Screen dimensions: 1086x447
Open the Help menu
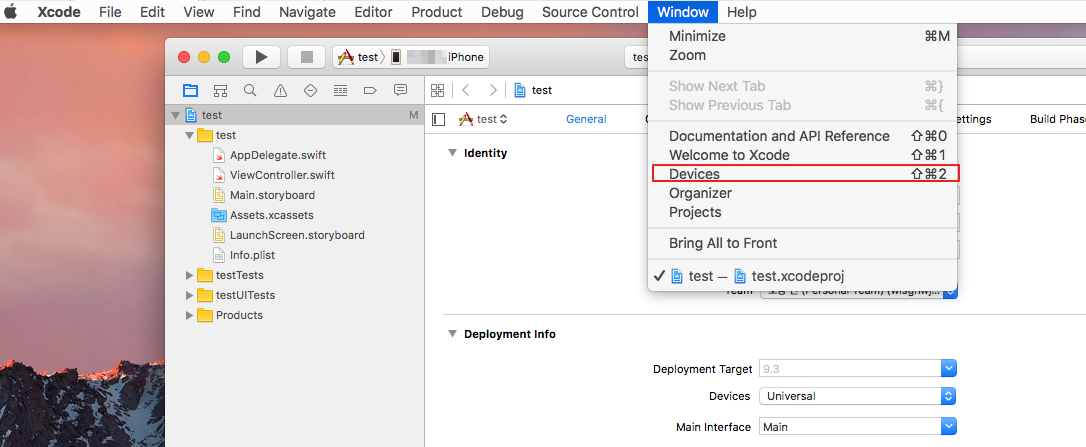tap(742, 12)
